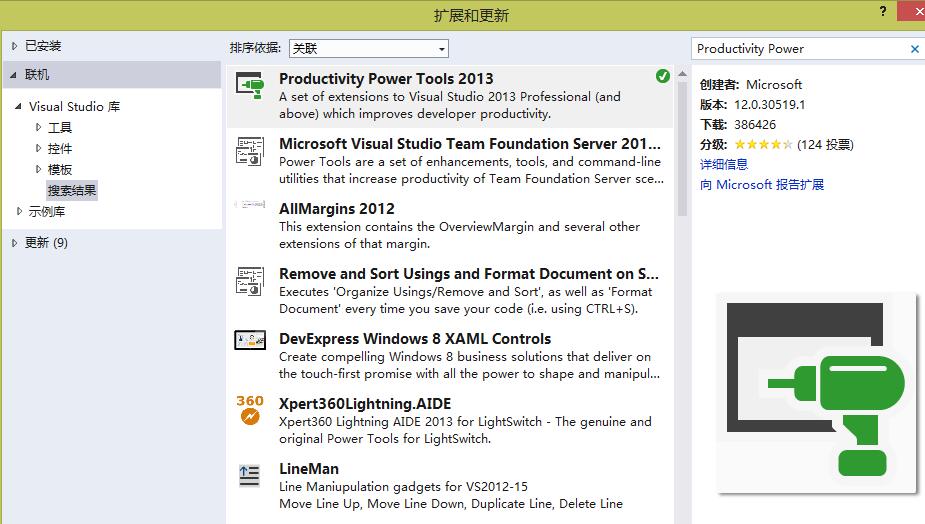This screenshot has width=925, height=524.
Task: Select 控件 category
Action: 60,149
